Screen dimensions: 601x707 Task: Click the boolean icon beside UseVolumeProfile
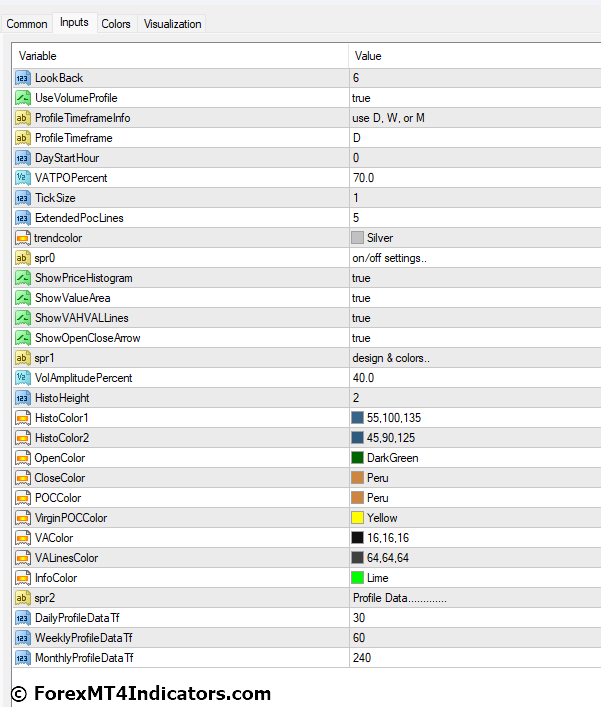point(23,98)
